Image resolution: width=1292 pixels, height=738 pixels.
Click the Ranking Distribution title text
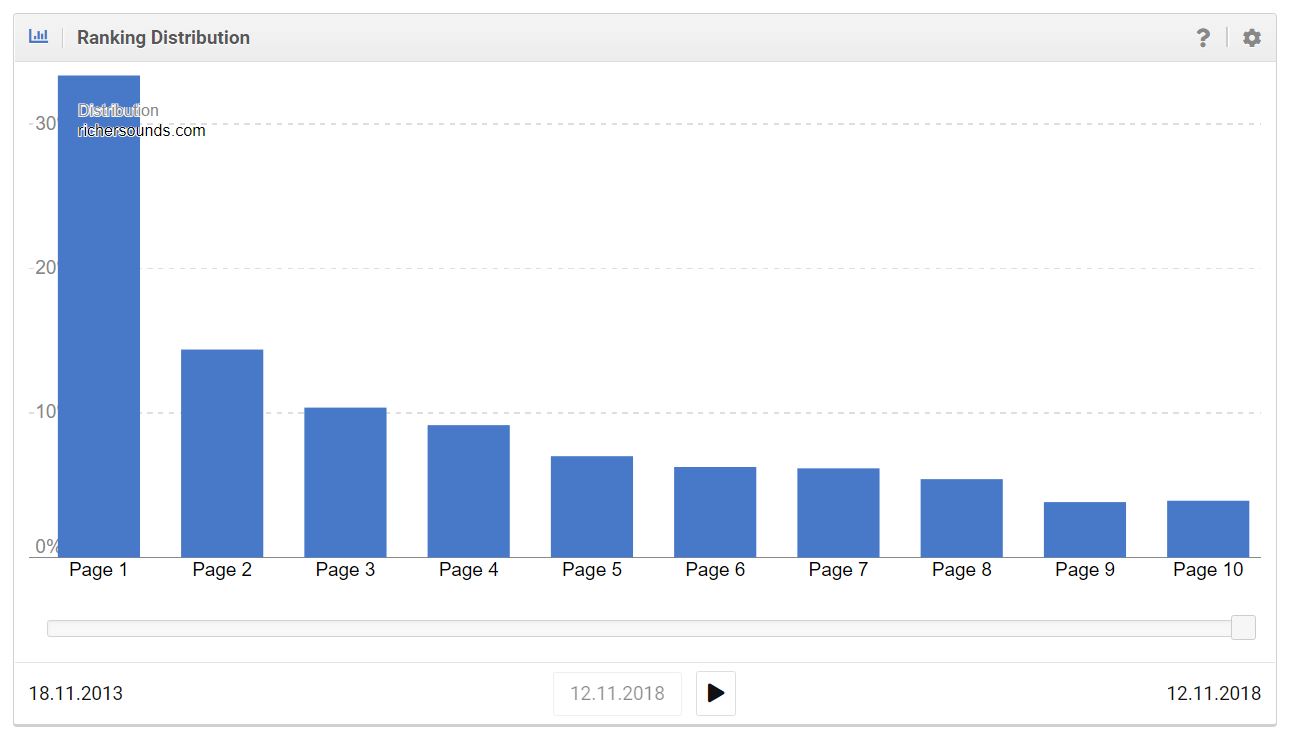[163, 38]
